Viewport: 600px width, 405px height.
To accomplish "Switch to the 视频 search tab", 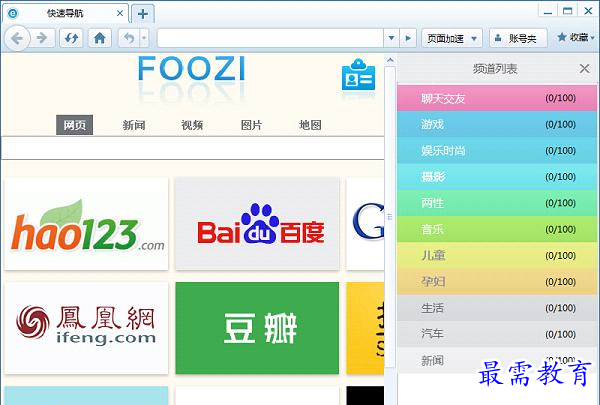I will pyautogui.click(x=192, y=125).
